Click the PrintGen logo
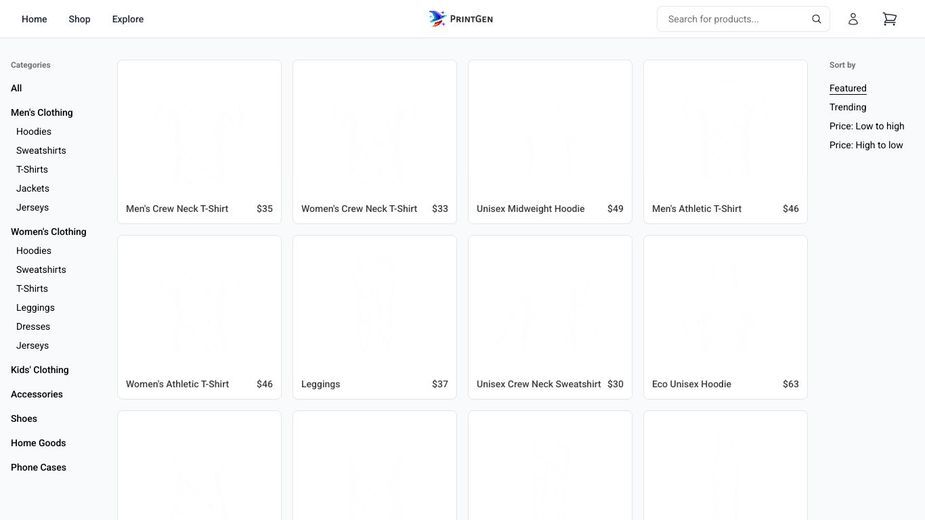This screenshot has width=925, height=520. (x=461, y=19)
